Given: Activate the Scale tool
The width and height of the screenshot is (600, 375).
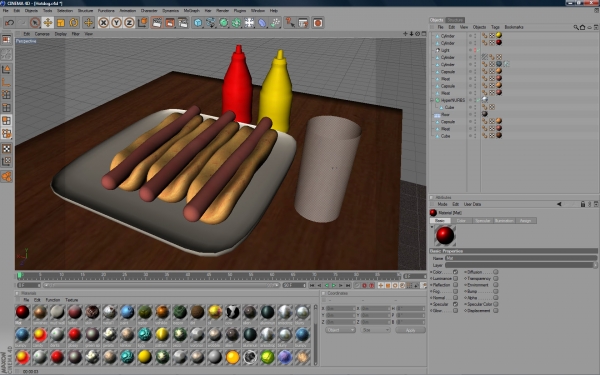Looking at the screenshot, I should pyautogui.click(x=61, y=23).
